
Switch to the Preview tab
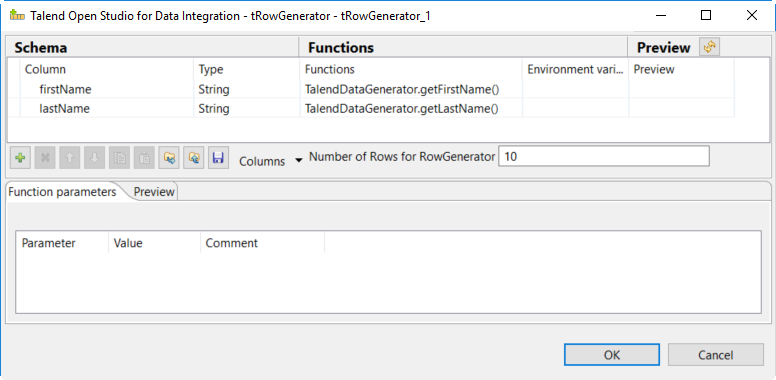point(154,192)
